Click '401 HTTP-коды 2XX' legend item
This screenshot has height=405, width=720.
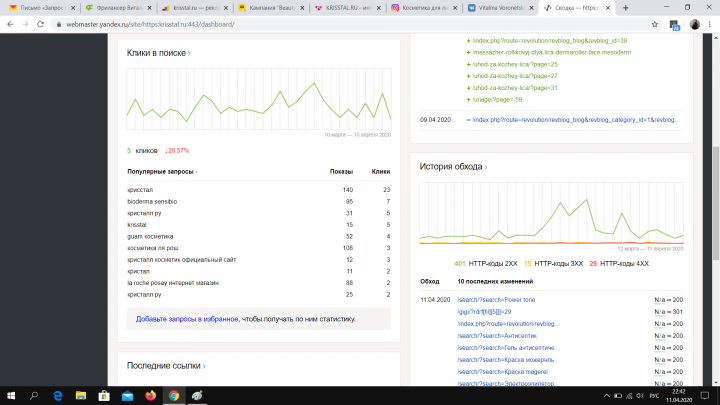(486, 264)
